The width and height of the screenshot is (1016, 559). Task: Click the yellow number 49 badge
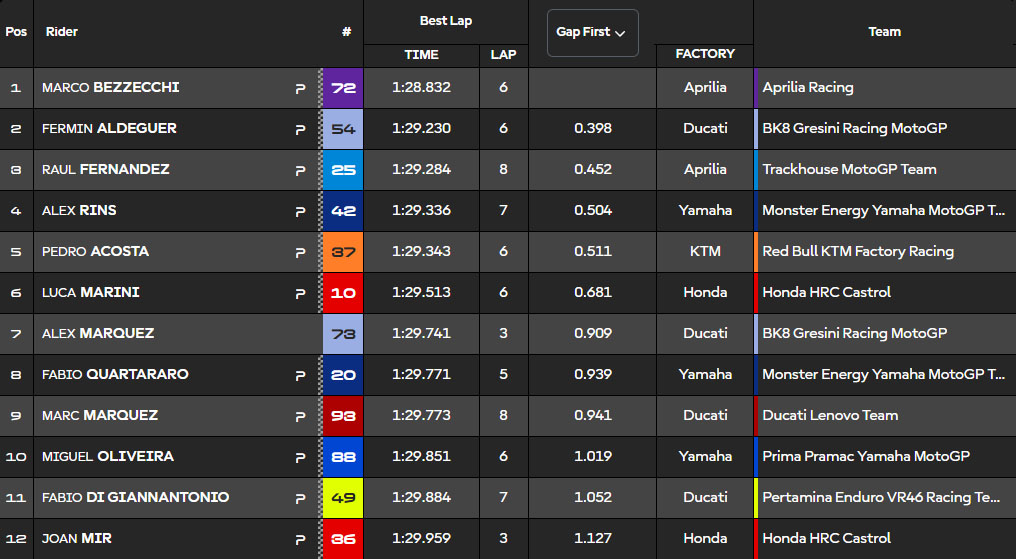(343, 497)
